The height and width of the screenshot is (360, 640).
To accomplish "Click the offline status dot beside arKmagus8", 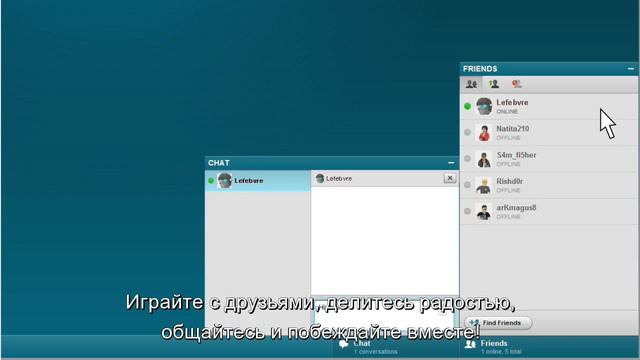I will pos(468,211).
